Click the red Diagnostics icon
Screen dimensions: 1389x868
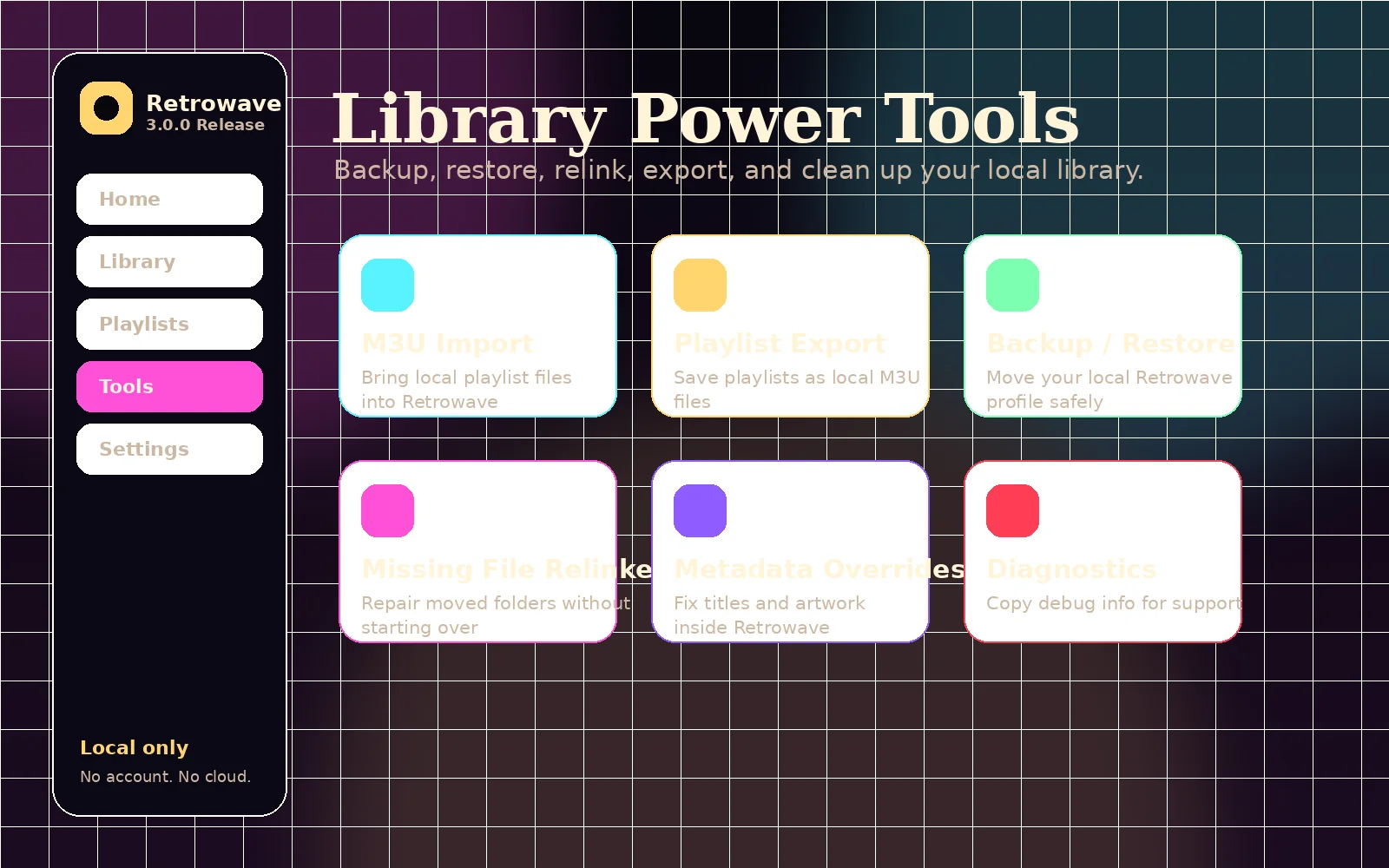point(1012,510)
